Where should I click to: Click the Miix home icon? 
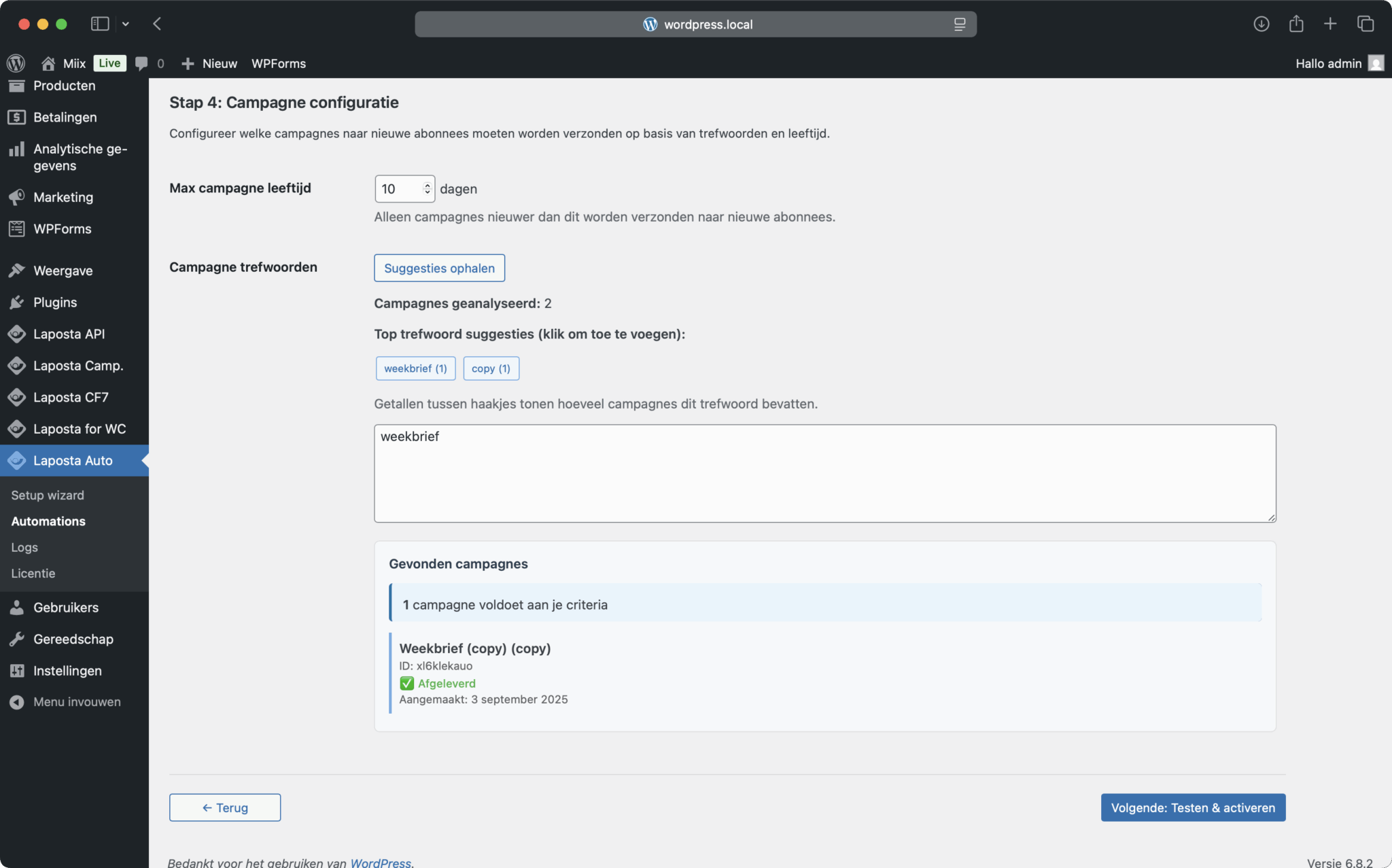(x=48, y=63)
